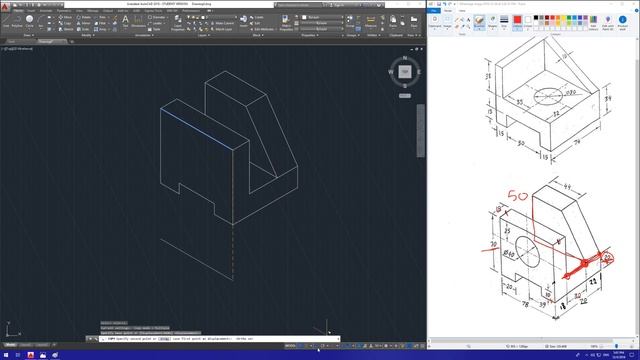
Task: Choose the Mirror command in Modify panel
Action: 84,23
